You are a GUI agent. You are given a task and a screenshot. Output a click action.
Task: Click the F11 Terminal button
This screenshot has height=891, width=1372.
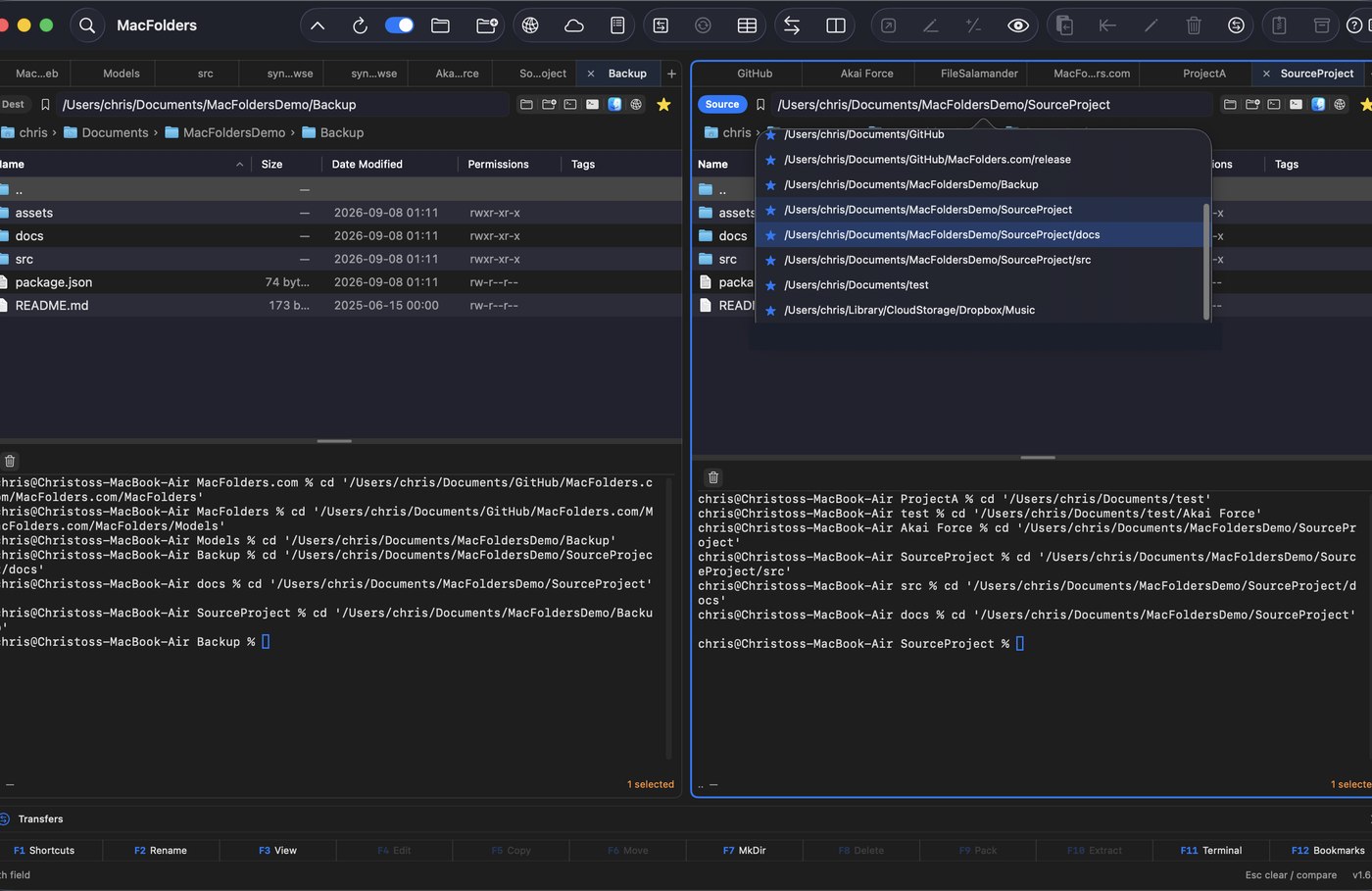[1210, 850]
